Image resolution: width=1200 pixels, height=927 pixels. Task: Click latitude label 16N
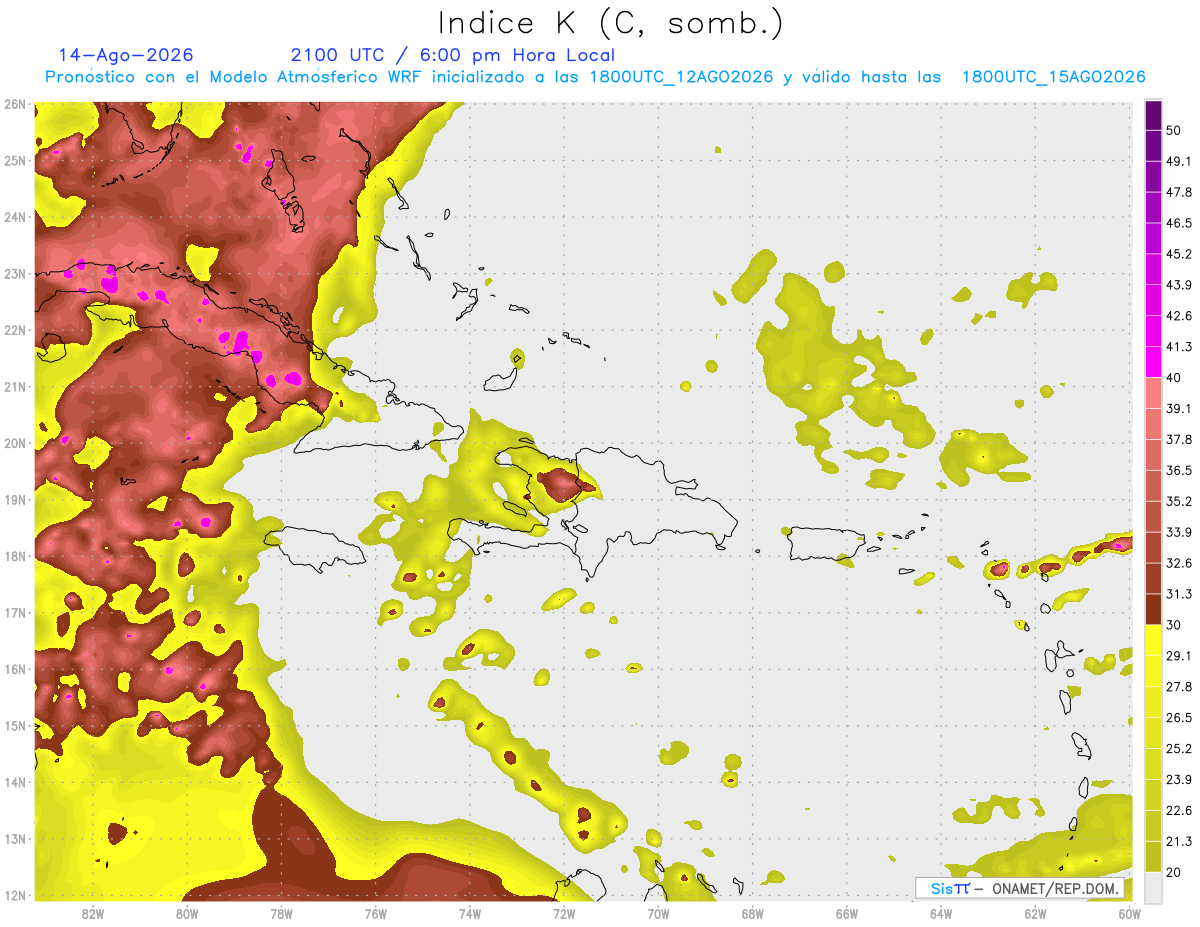[x=14, y=669]
